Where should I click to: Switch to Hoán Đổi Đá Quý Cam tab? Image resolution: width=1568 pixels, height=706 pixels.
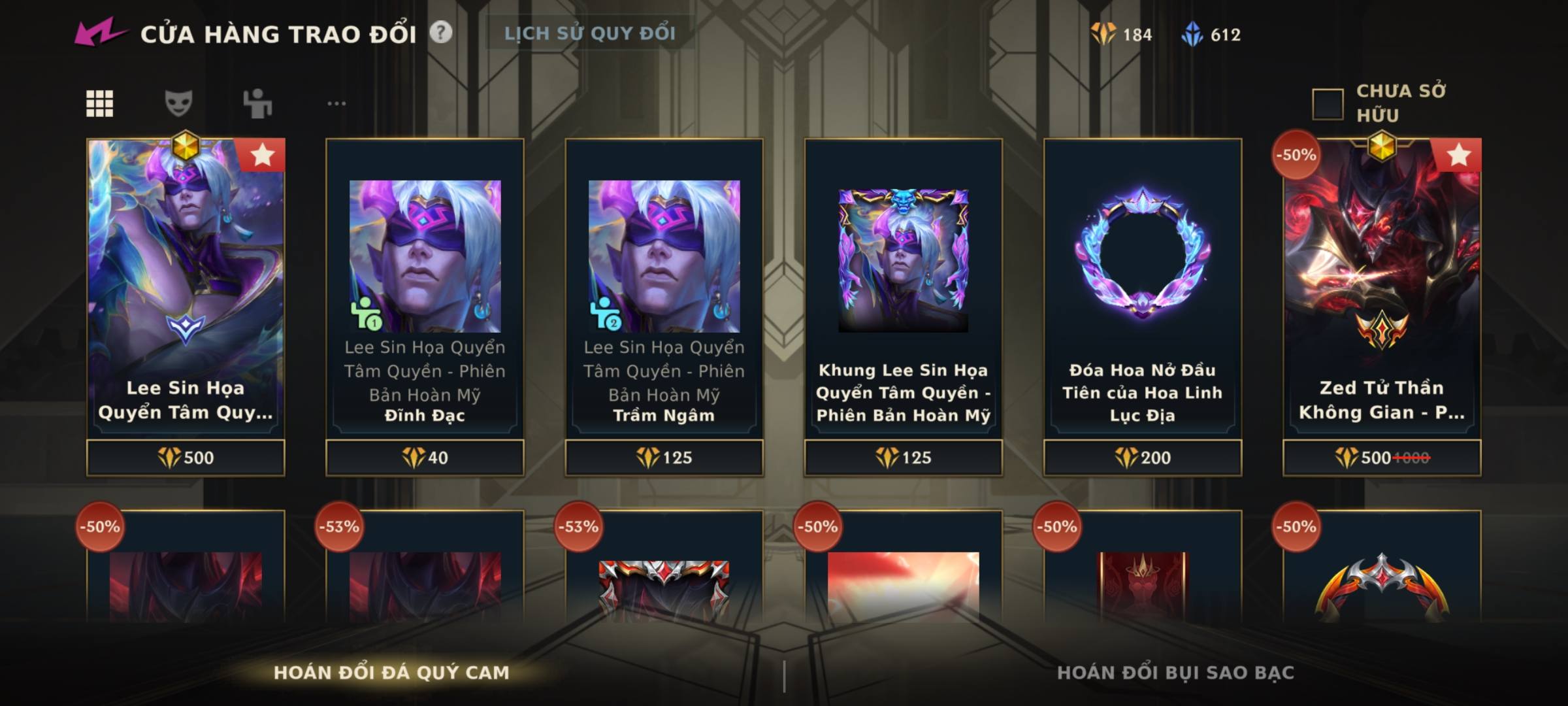[391, 673]
